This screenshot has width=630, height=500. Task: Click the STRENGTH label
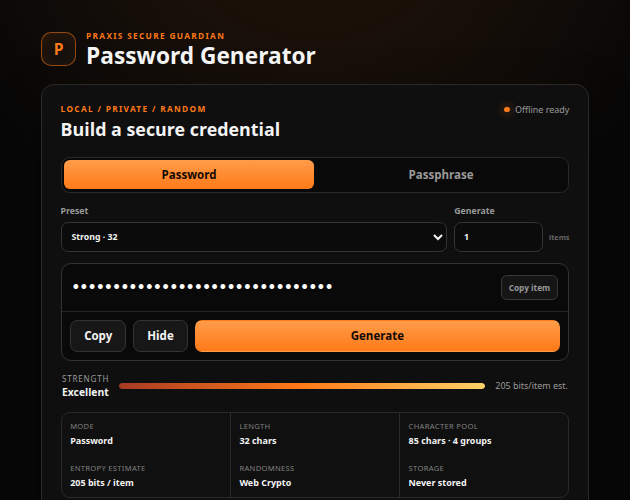coord(85,379)
